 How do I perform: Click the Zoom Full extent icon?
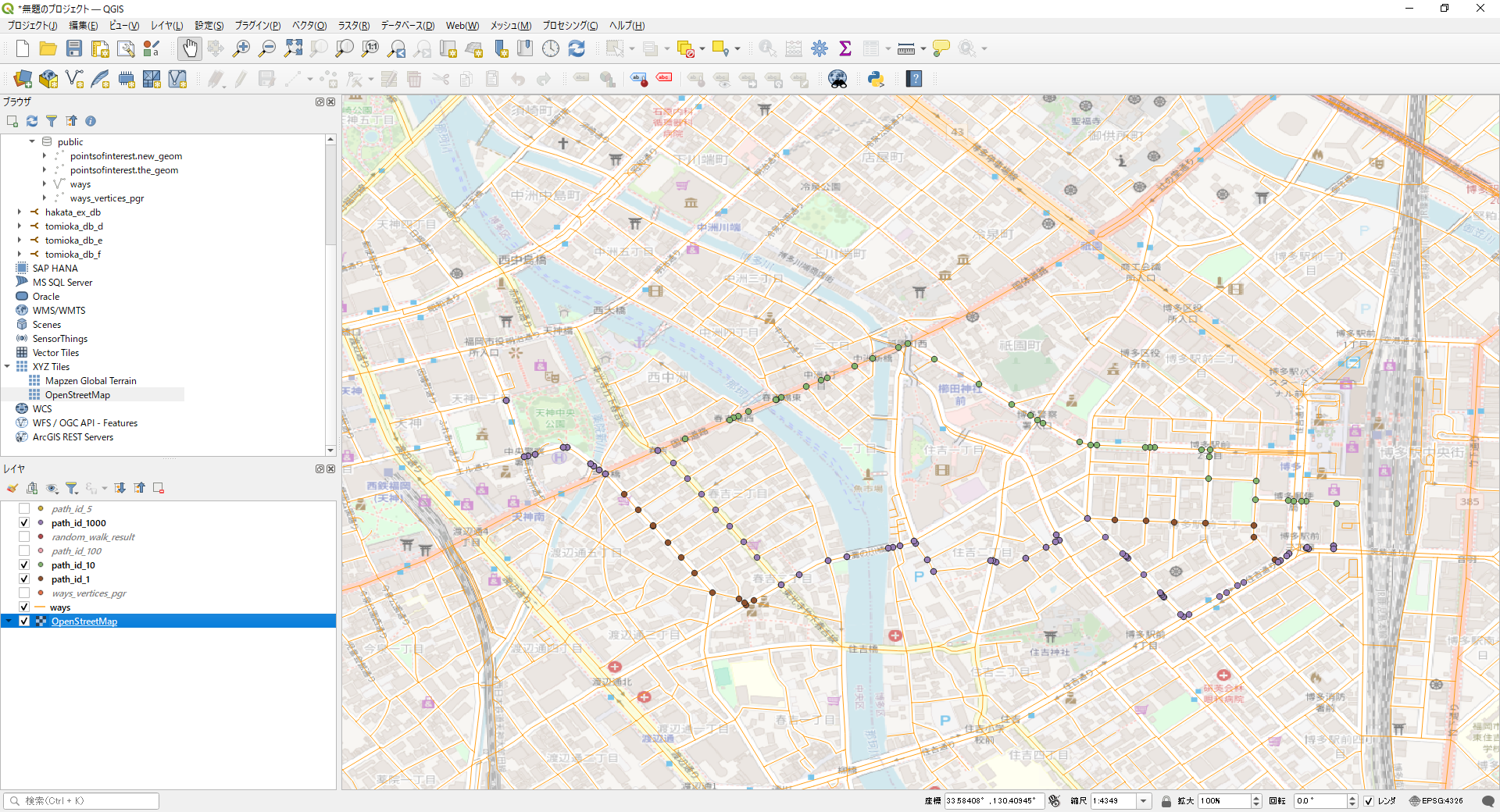pos(293,48)
